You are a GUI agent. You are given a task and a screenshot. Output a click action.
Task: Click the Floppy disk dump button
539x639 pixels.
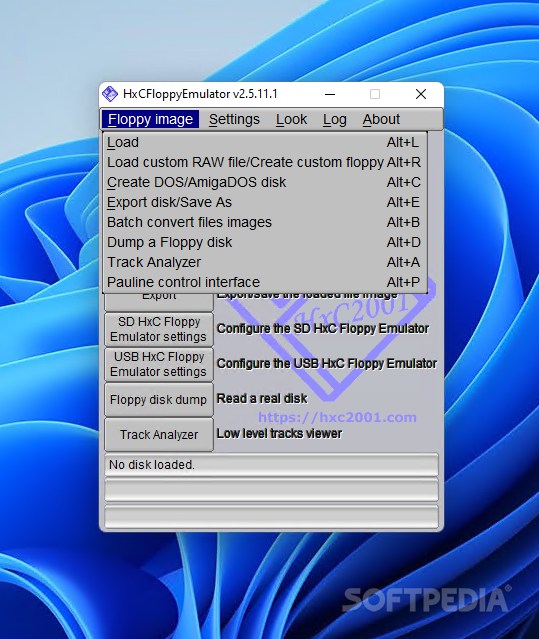pyautogui.click(x=159, y=399)
